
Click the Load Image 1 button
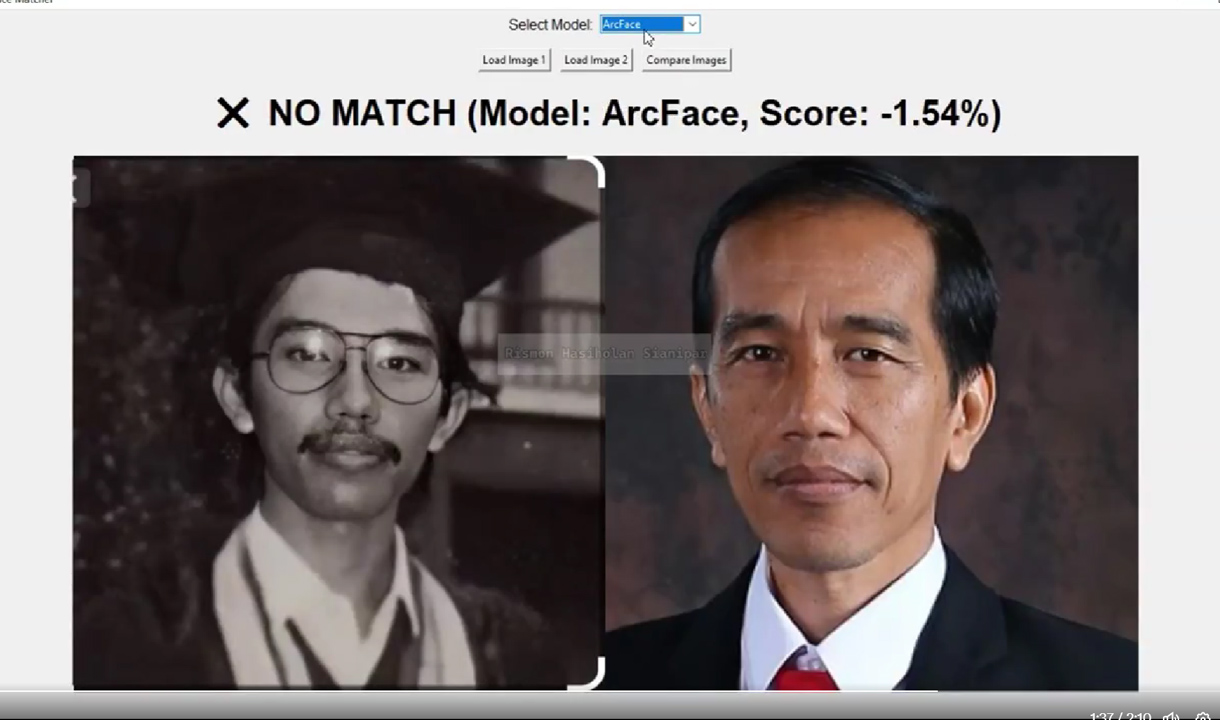(513, 60)
